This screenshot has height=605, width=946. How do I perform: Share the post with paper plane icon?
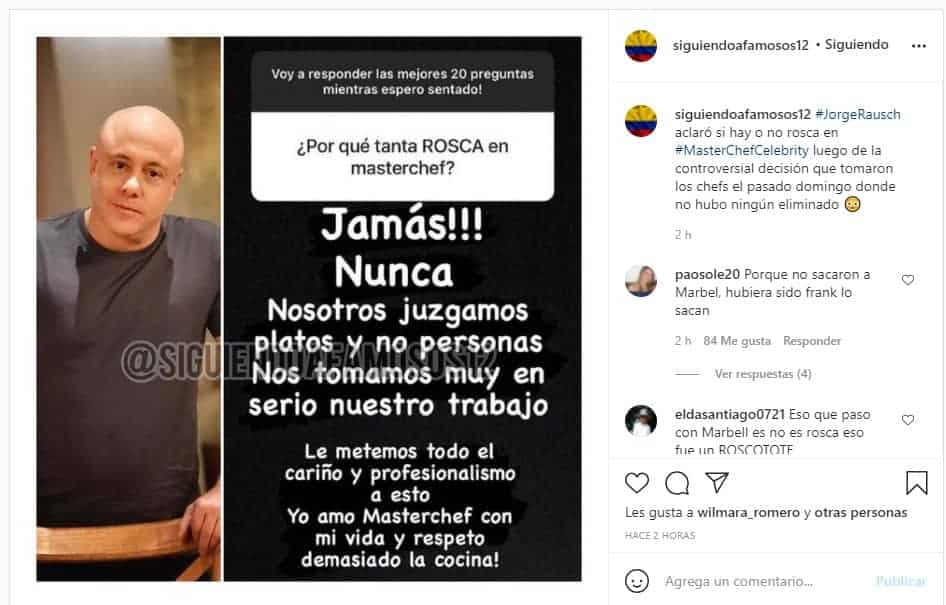click(717, 482)
